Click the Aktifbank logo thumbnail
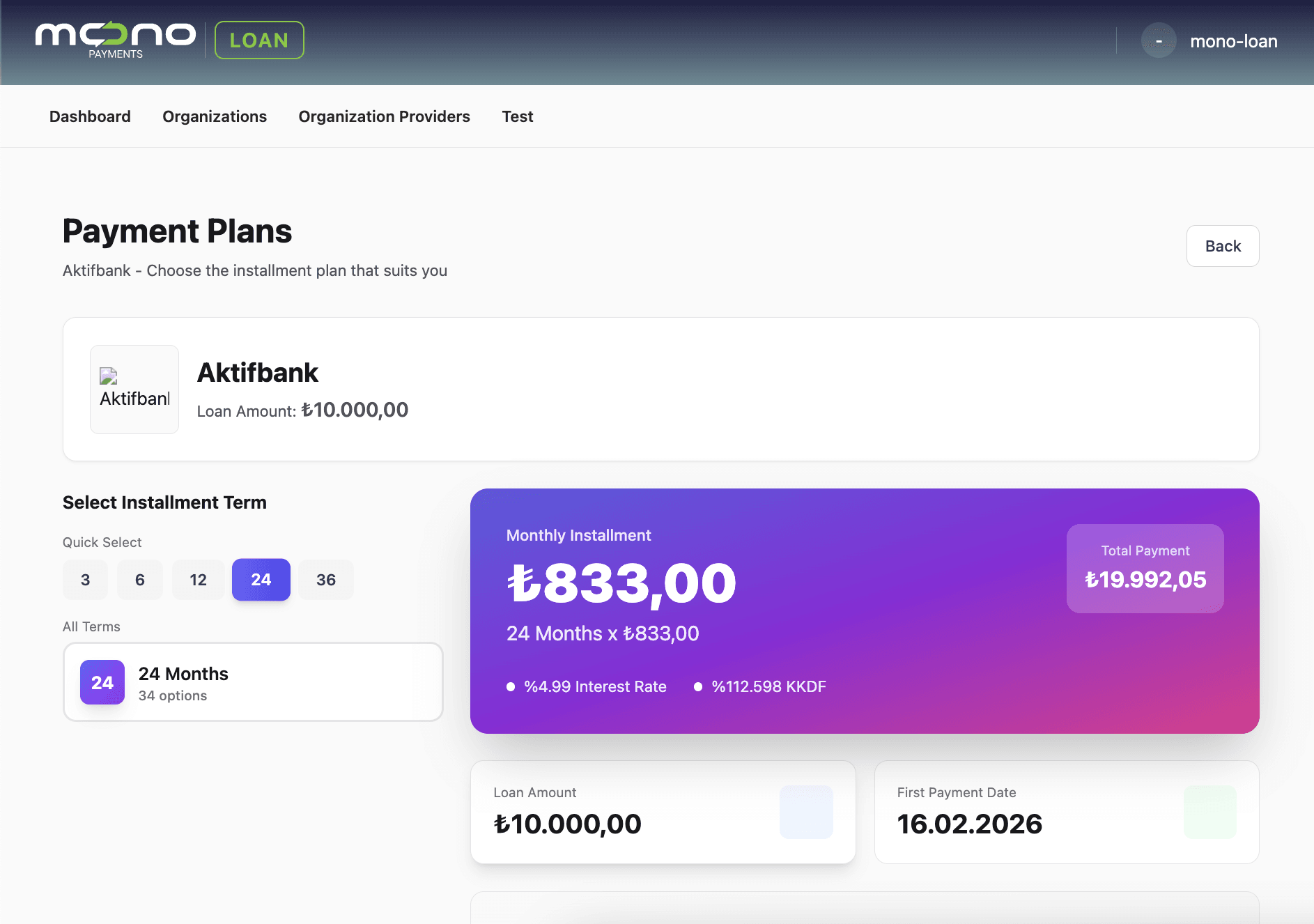Screen dimensions: 1314x924 pos(134,389)
